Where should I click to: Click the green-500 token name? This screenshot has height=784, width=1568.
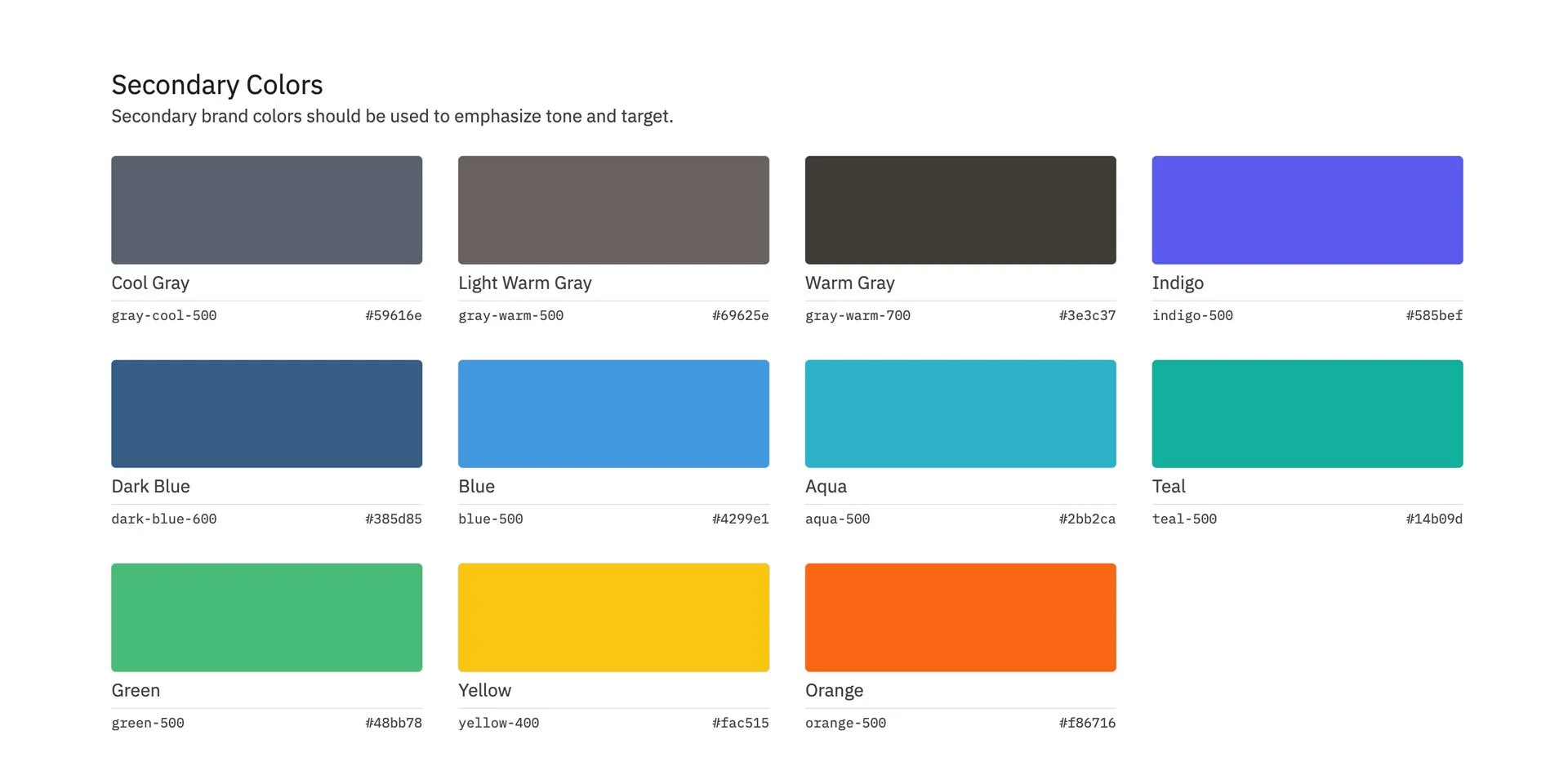click(148, 723)
